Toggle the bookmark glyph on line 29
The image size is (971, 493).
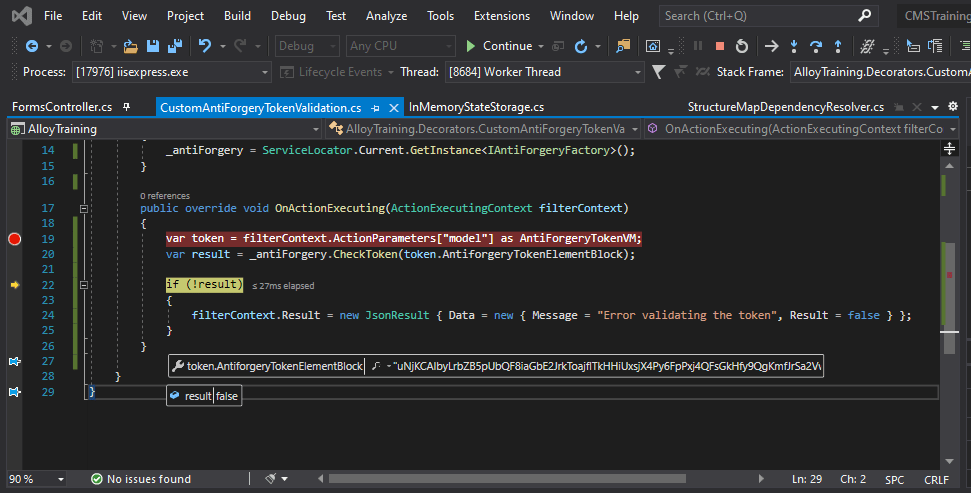coord(15,391)
